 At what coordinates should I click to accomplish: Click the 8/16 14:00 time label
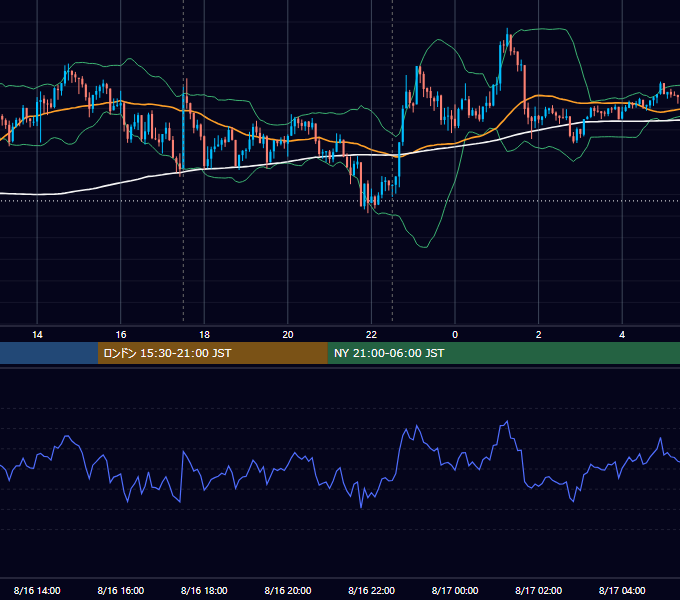(x=37, y=590)
